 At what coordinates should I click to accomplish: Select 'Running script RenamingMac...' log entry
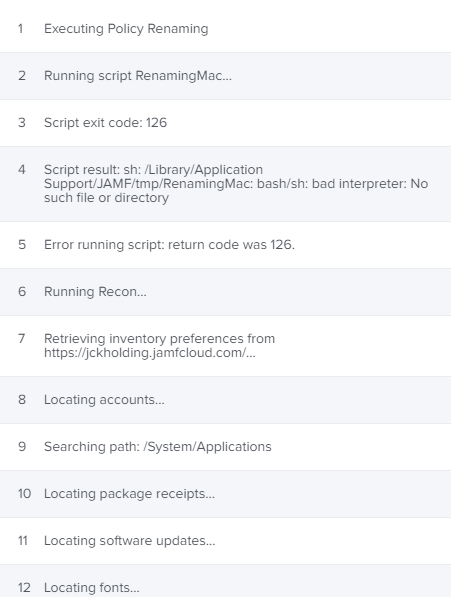click(x=138, y=76)
